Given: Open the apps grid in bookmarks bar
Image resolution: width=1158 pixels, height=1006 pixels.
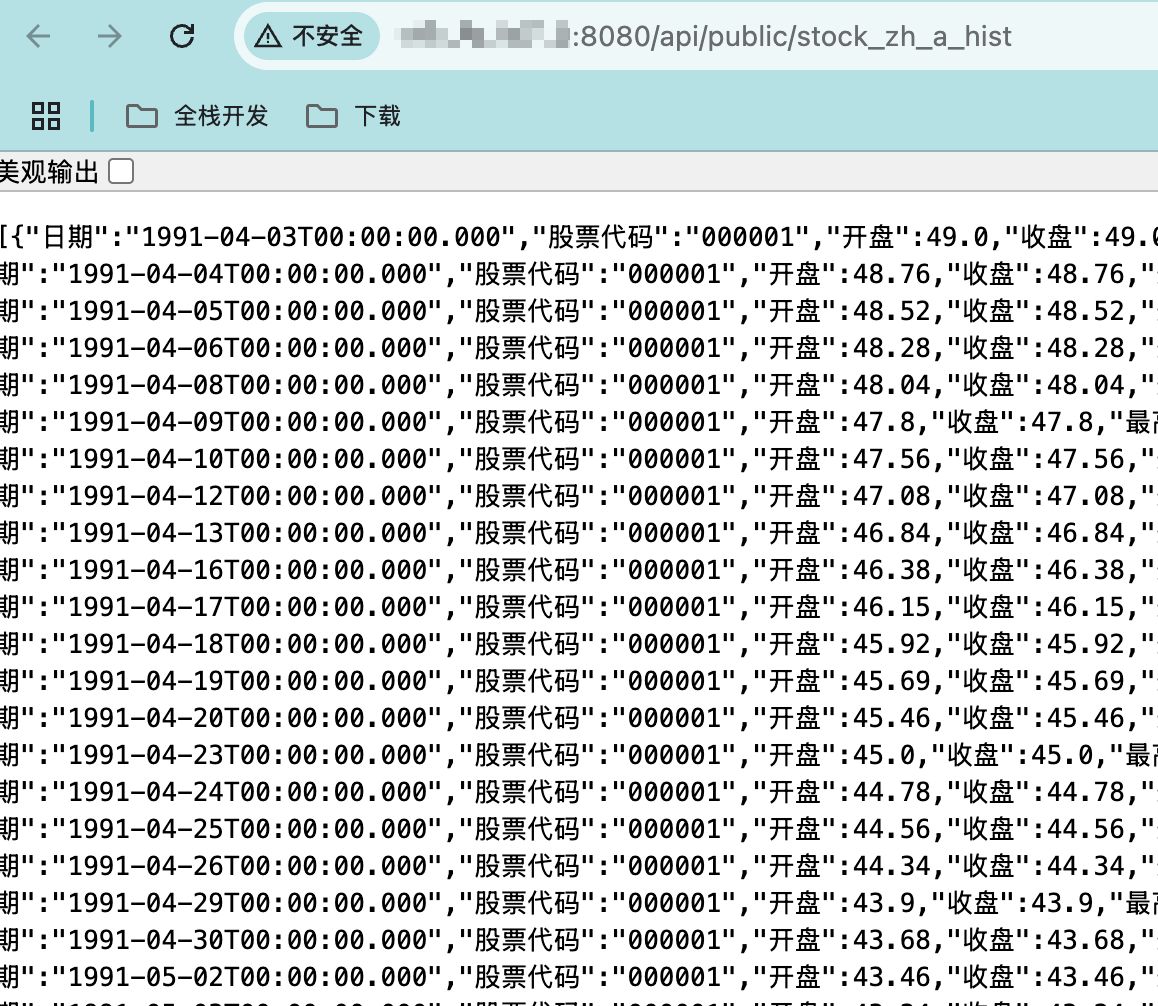Looking at the screenshot, I should pos(46,116).
